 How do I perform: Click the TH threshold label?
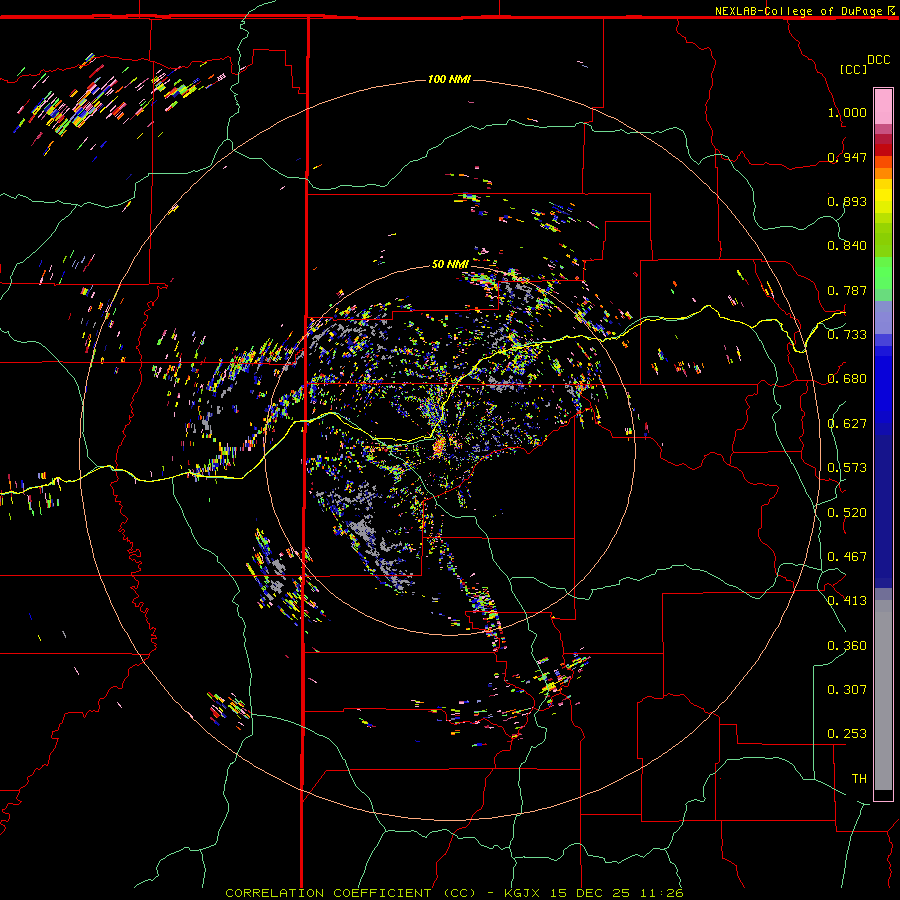click(859, 779)
